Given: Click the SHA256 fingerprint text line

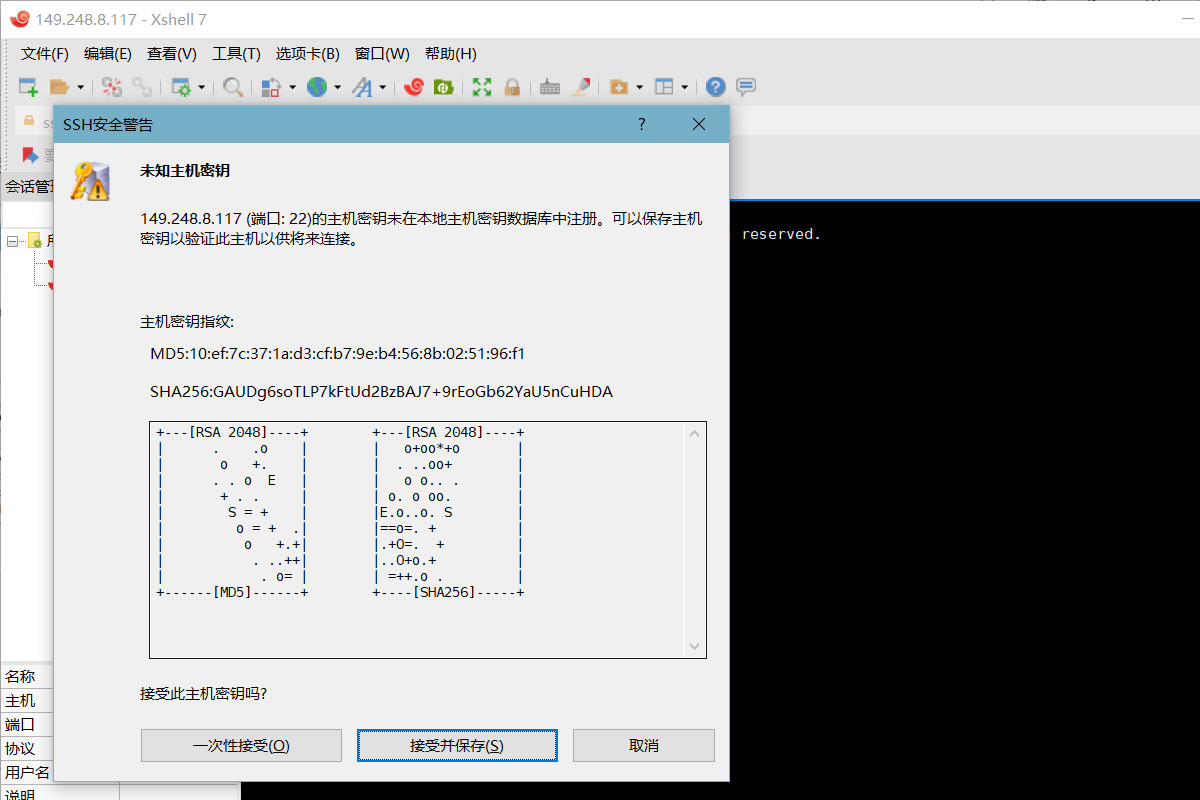Looking at the screenshot, I should [381, 392].
